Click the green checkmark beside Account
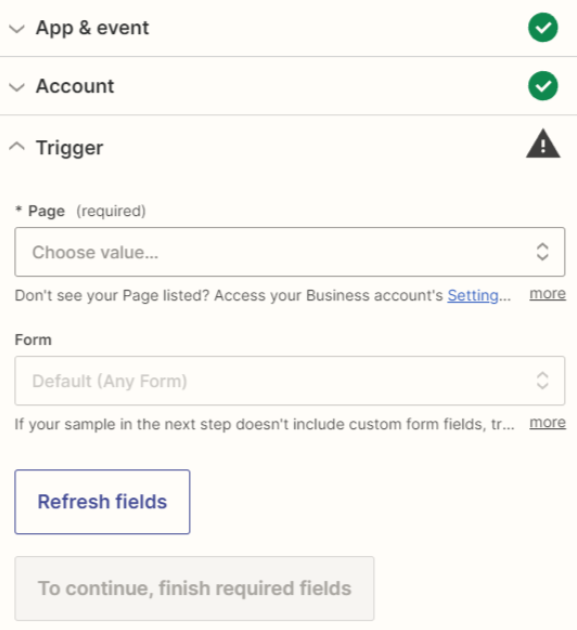The width and height of the screenshot is (577, 630). click(543, 86)
